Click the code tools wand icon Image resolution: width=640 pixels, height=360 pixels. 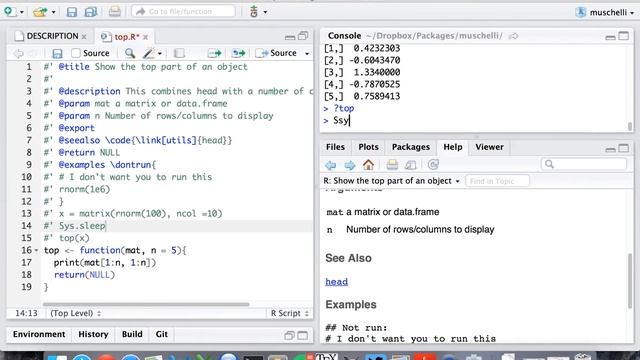[x=149, y=53]
